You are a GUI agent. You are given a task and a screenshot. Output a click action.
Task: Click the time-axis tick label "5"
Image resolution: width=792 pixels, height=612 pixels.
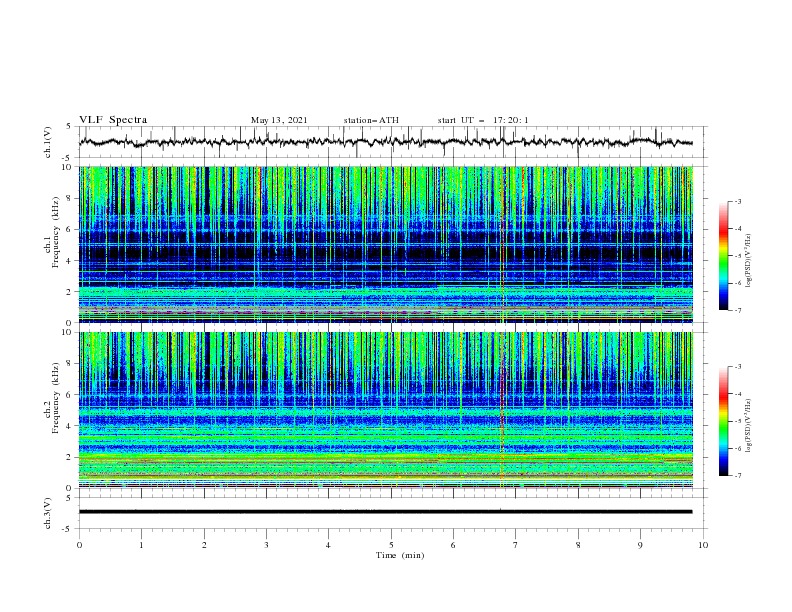pos(391,545)
